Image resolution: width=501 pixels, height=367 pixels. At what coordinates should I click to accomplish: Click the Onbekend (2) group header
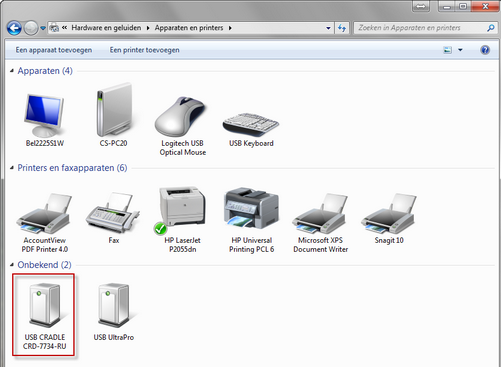click(x=44, y=265)
